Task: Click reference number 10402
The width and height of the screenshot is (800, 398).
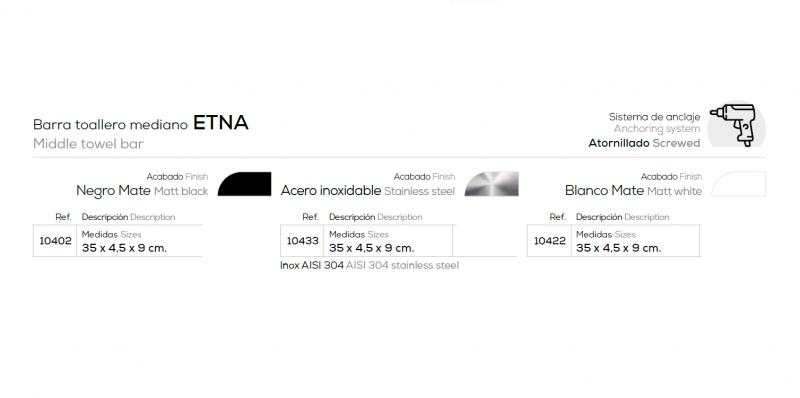Action: click(55, 241)
